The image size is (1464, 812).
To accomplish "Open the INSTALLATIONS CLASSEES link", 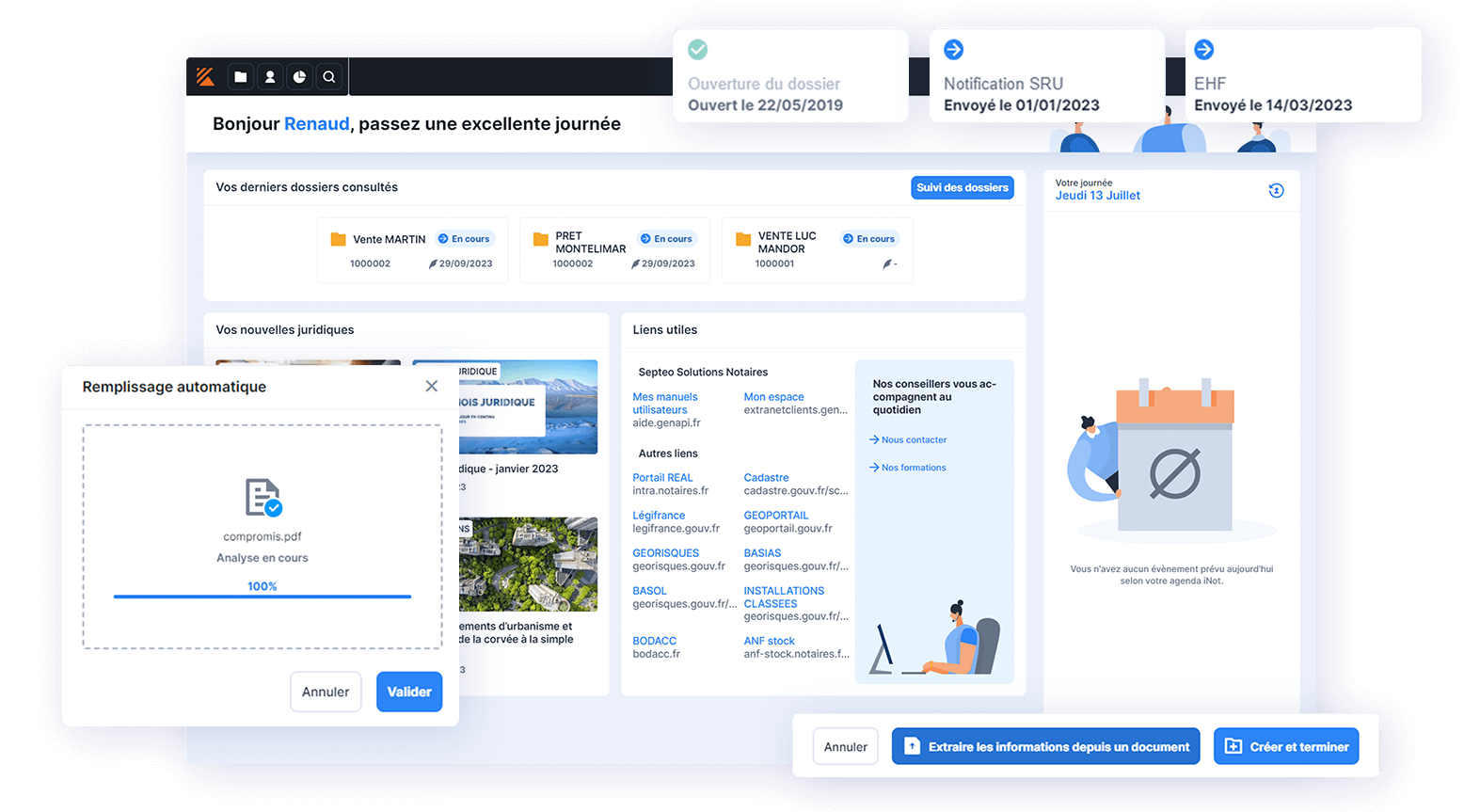I will [784, 597].
